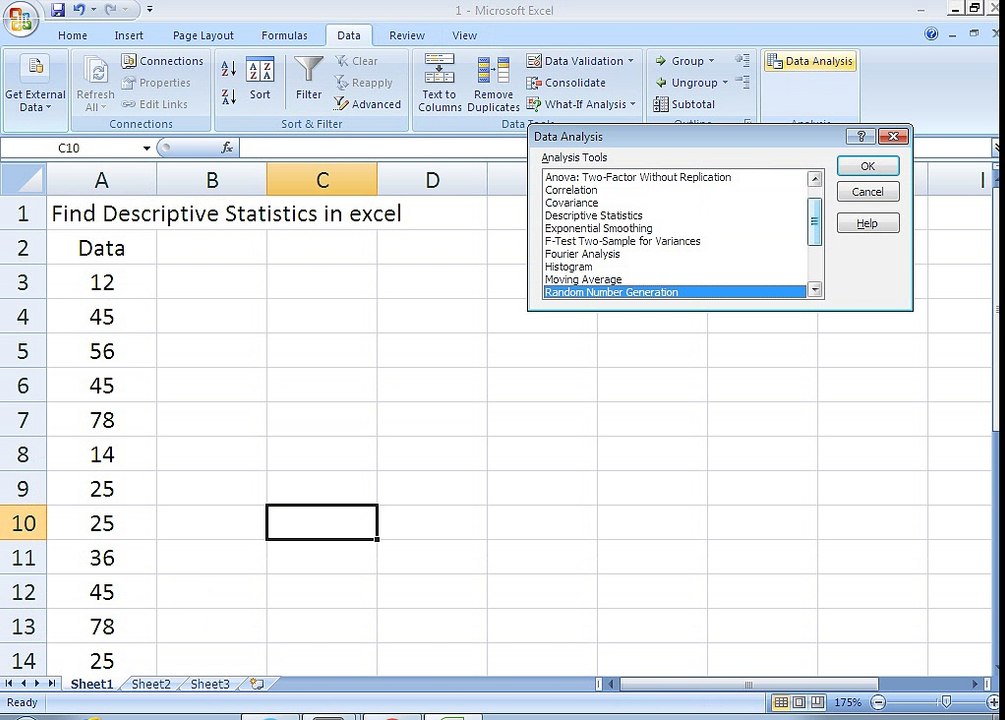
Task: Switch to Formulas tab
Action: pos(285,35)
